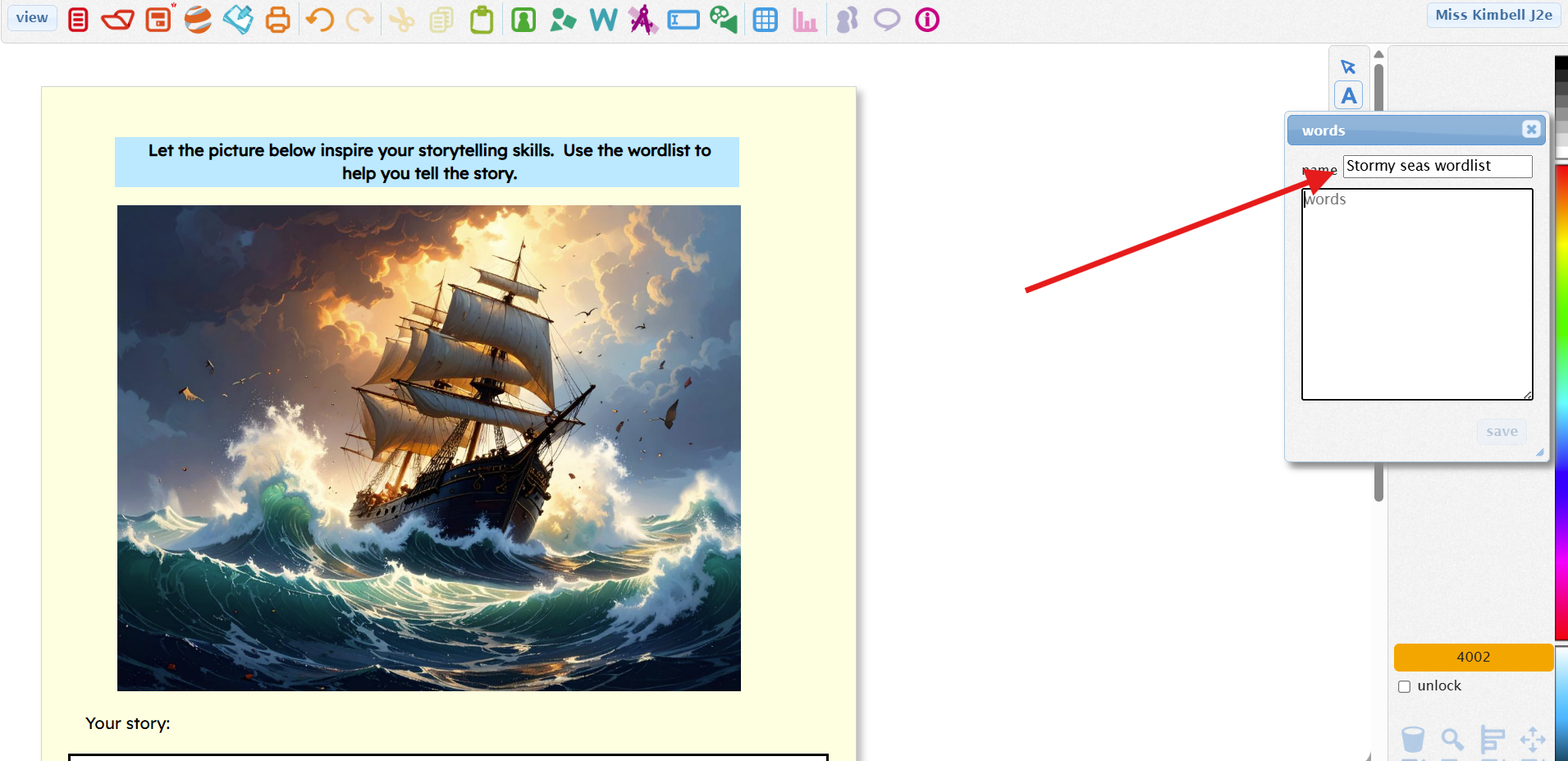Click the blue instruction text box

tap(427, 162)
